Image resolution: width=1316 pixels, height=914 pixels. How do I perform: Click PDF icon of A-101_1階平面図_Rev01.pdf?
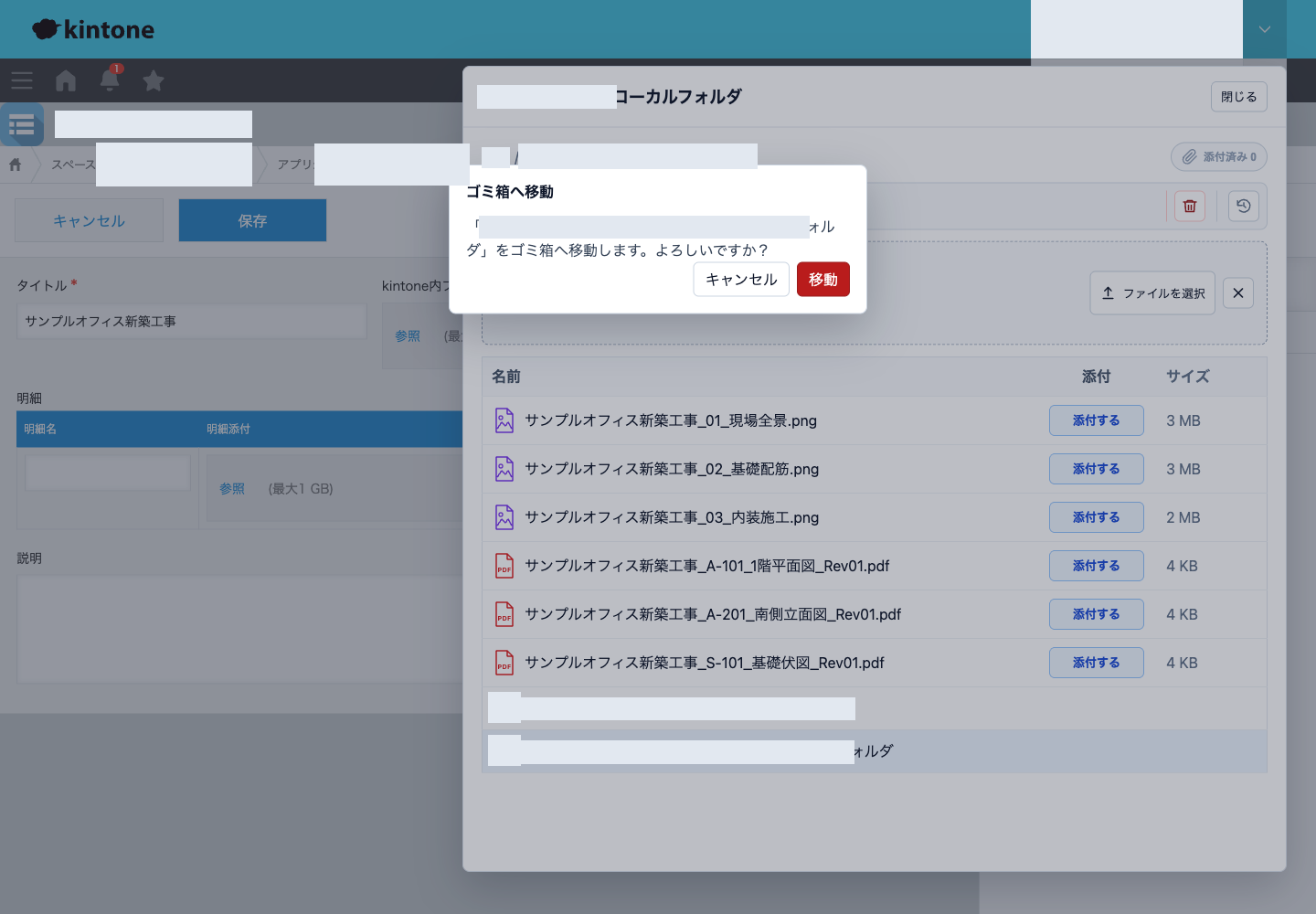[x=504, y=566]
